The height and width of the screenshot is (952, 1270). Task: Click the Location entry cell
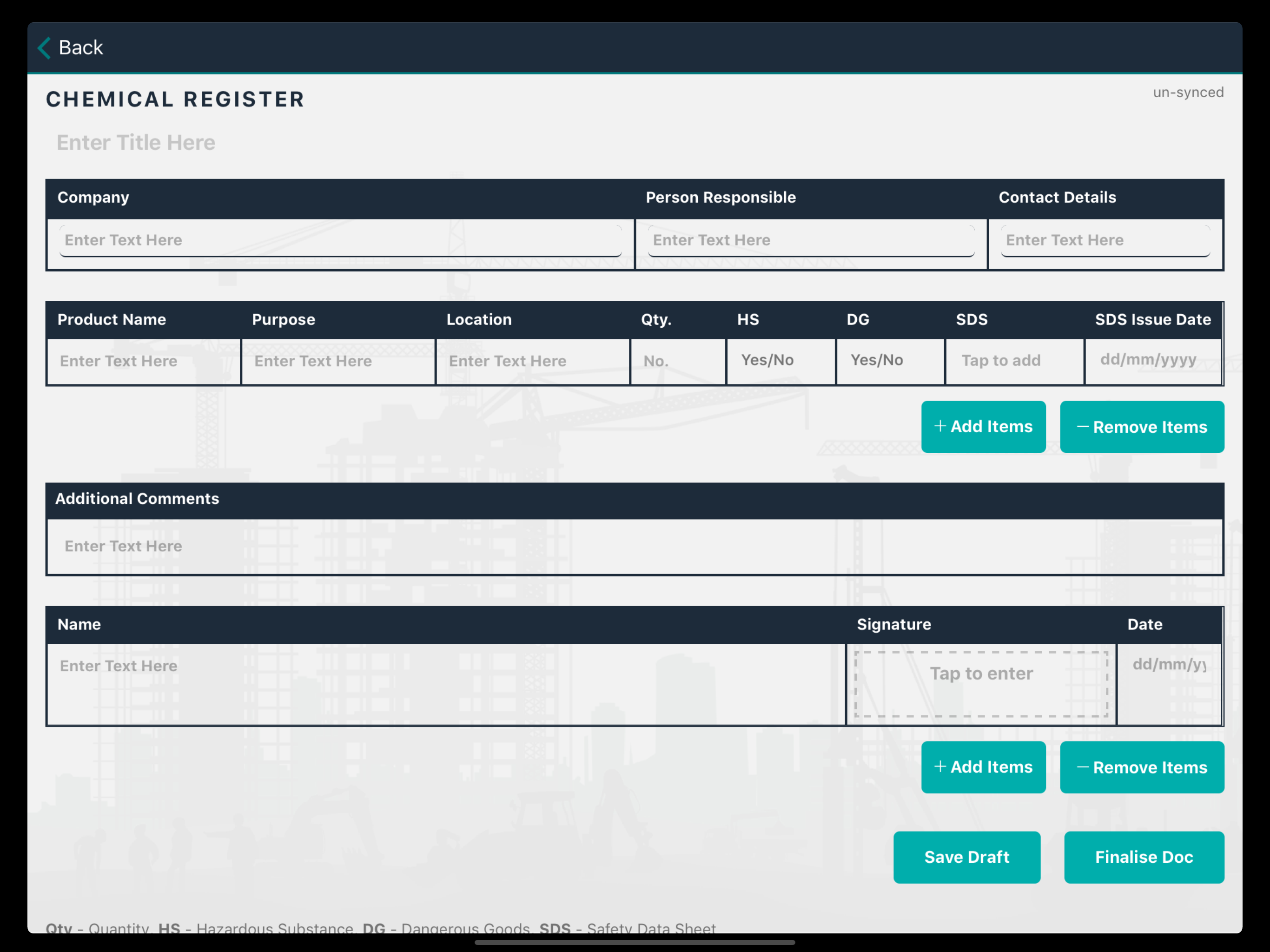point(533,361)
